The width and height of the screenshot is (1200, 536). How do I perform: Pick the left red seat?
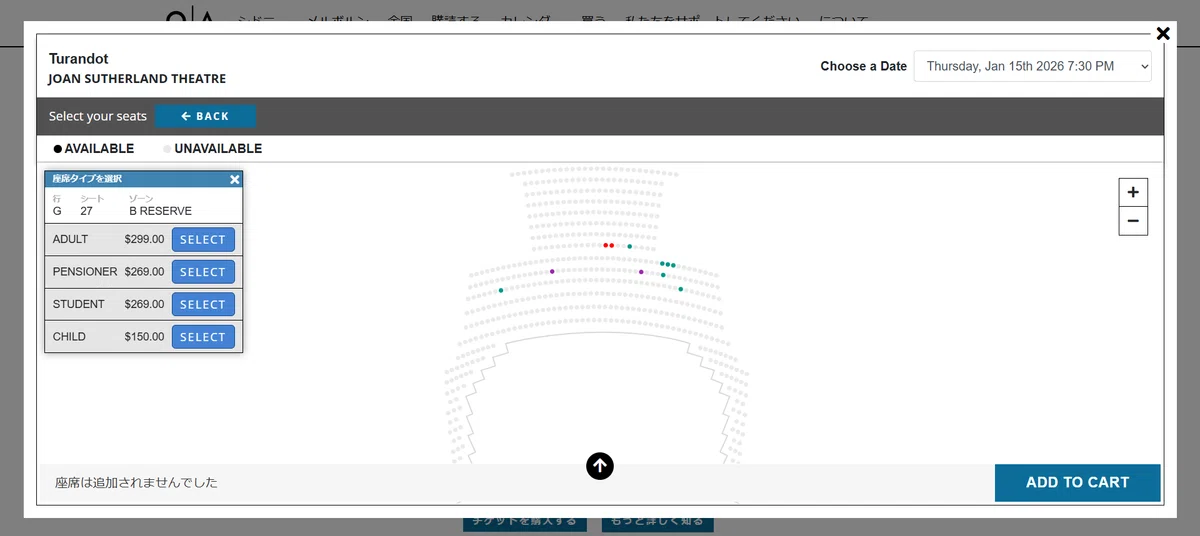(606, 245)
